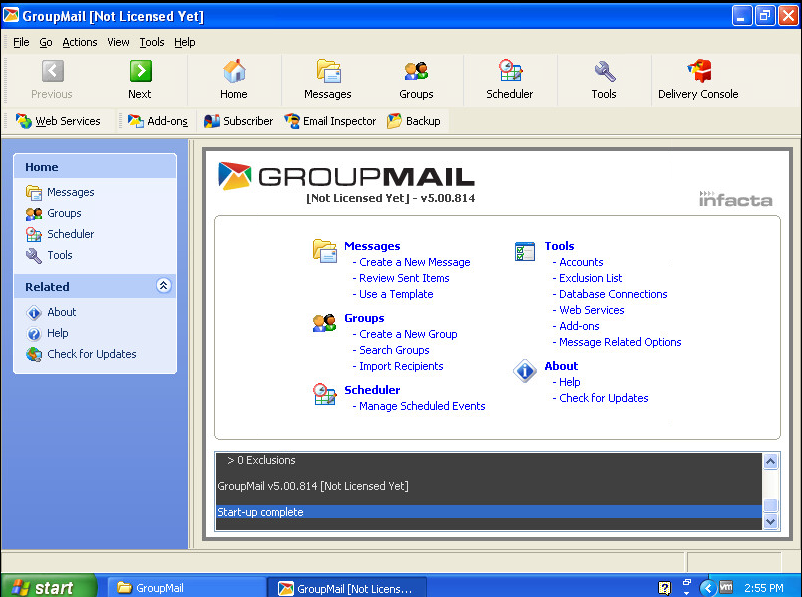Viewport: 802px width, 597px height.
Task: Click the green Next arrow button
Action: tap(140, 72)
